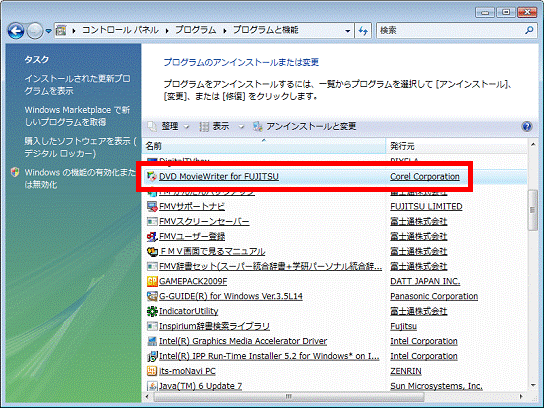Select ＦＭＶ画面で見るマニュアル entry
The height and width of the screenshot is (408, 544).
pos(212,252)
